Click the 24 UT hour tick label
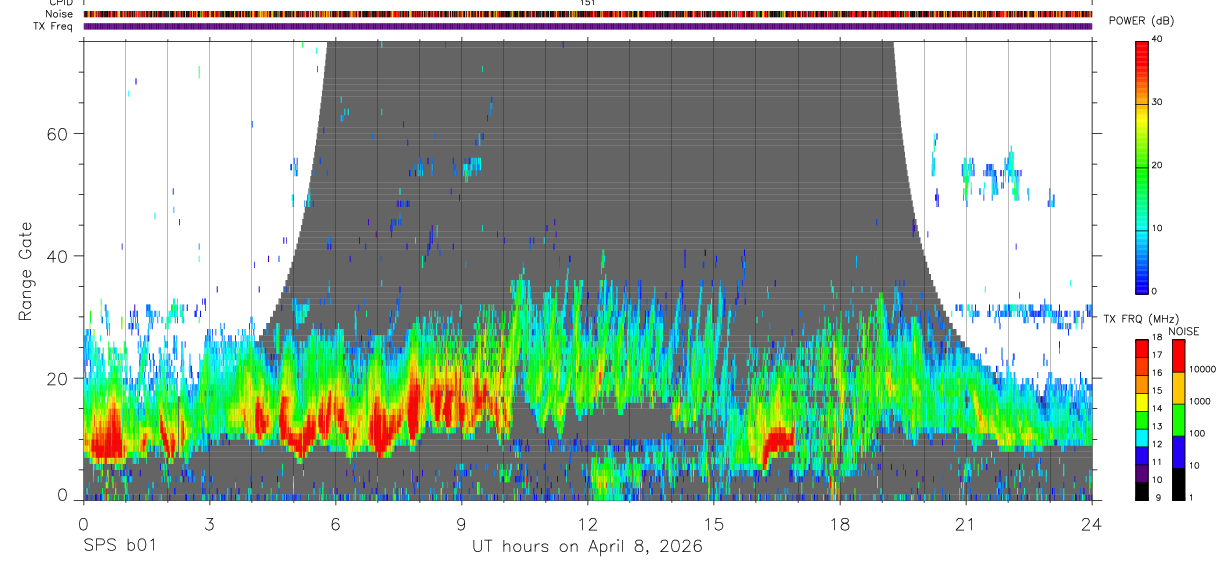Image resolution: width=1228 pixels, height=567 pixels. pyautogui.click(x=1092, y=523)
